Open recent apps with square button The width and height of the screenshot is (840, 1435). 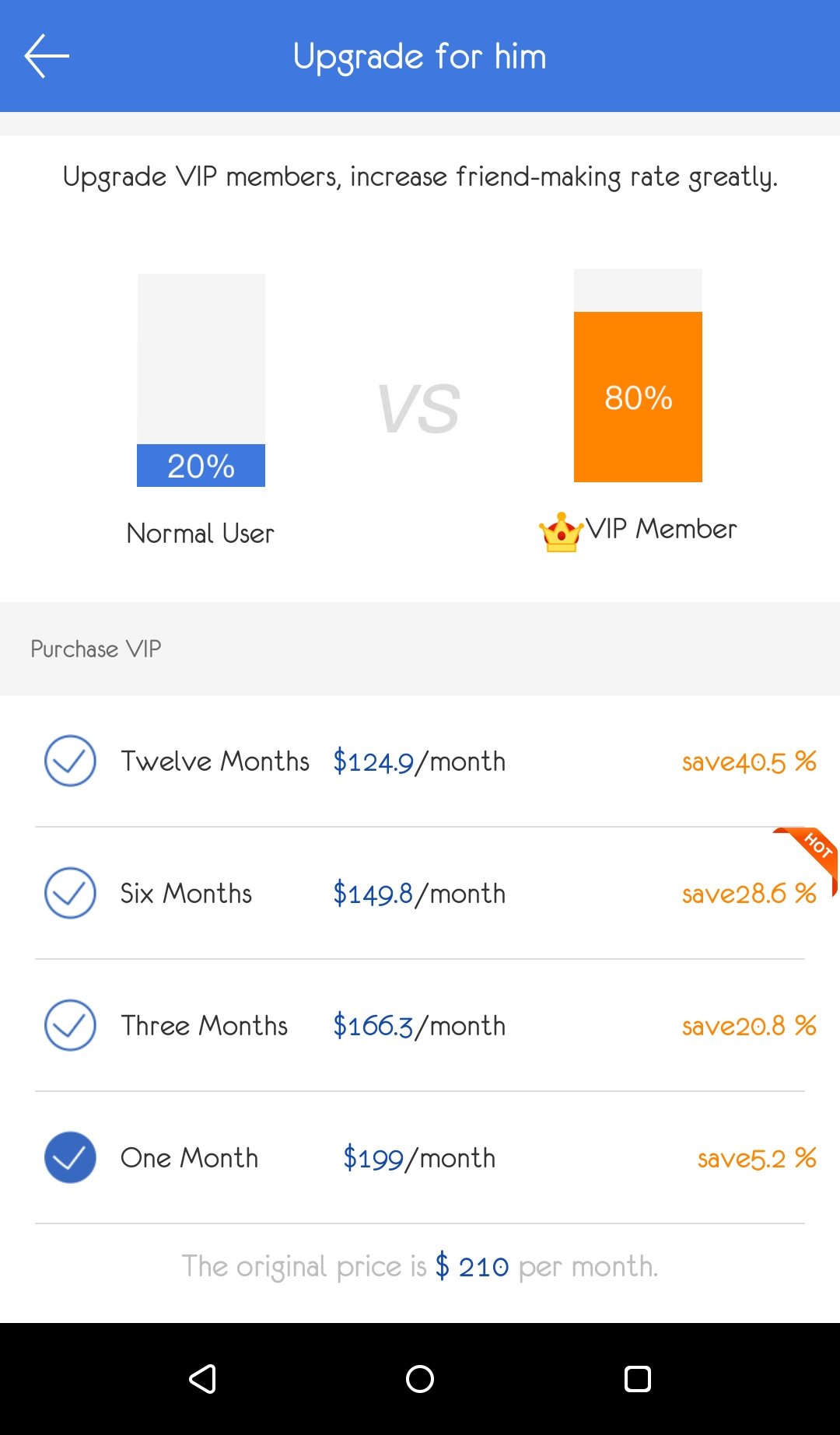point(637,1378)
